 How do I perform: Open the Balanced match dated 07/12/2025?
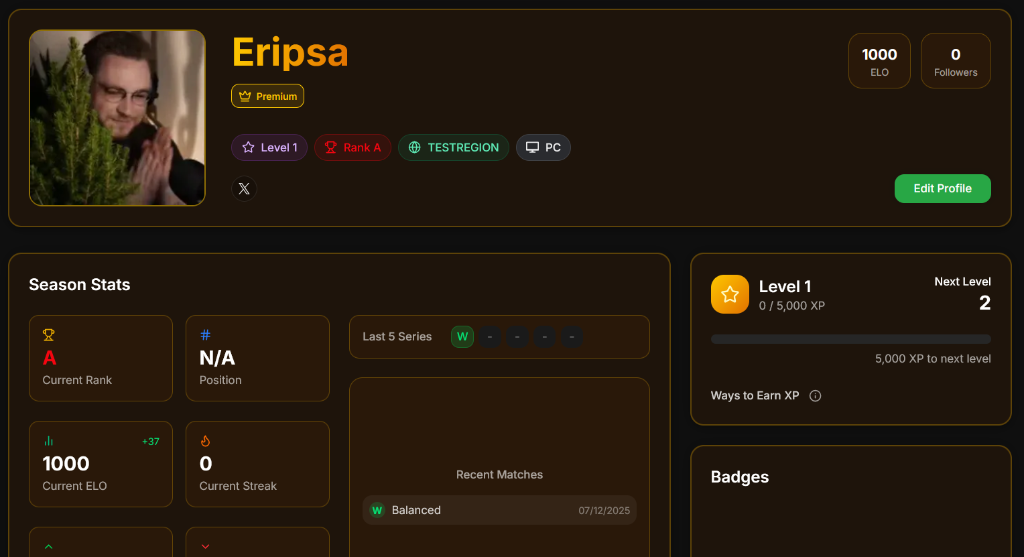coord(500,510)
